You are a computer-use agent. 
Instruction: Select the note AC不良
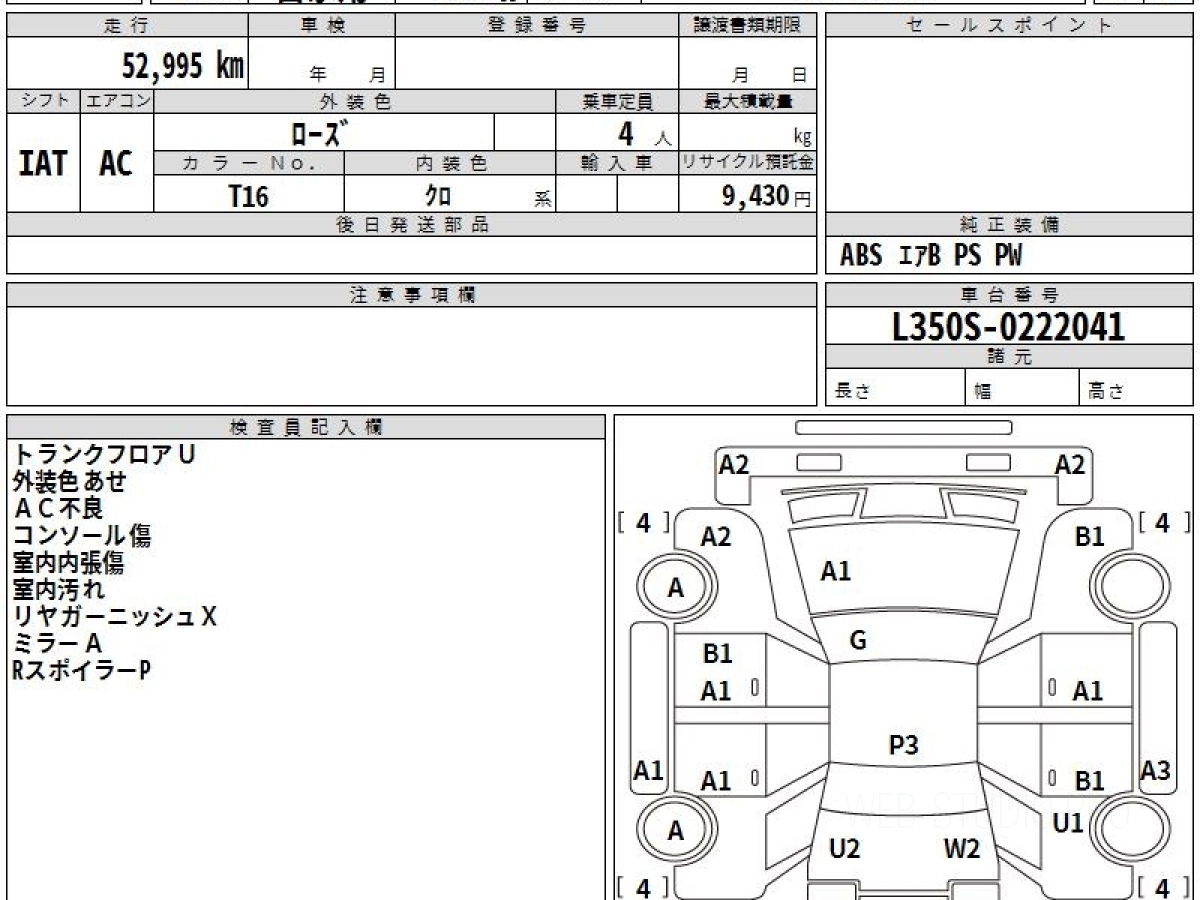pyautogui.click(x=58, y=508)
